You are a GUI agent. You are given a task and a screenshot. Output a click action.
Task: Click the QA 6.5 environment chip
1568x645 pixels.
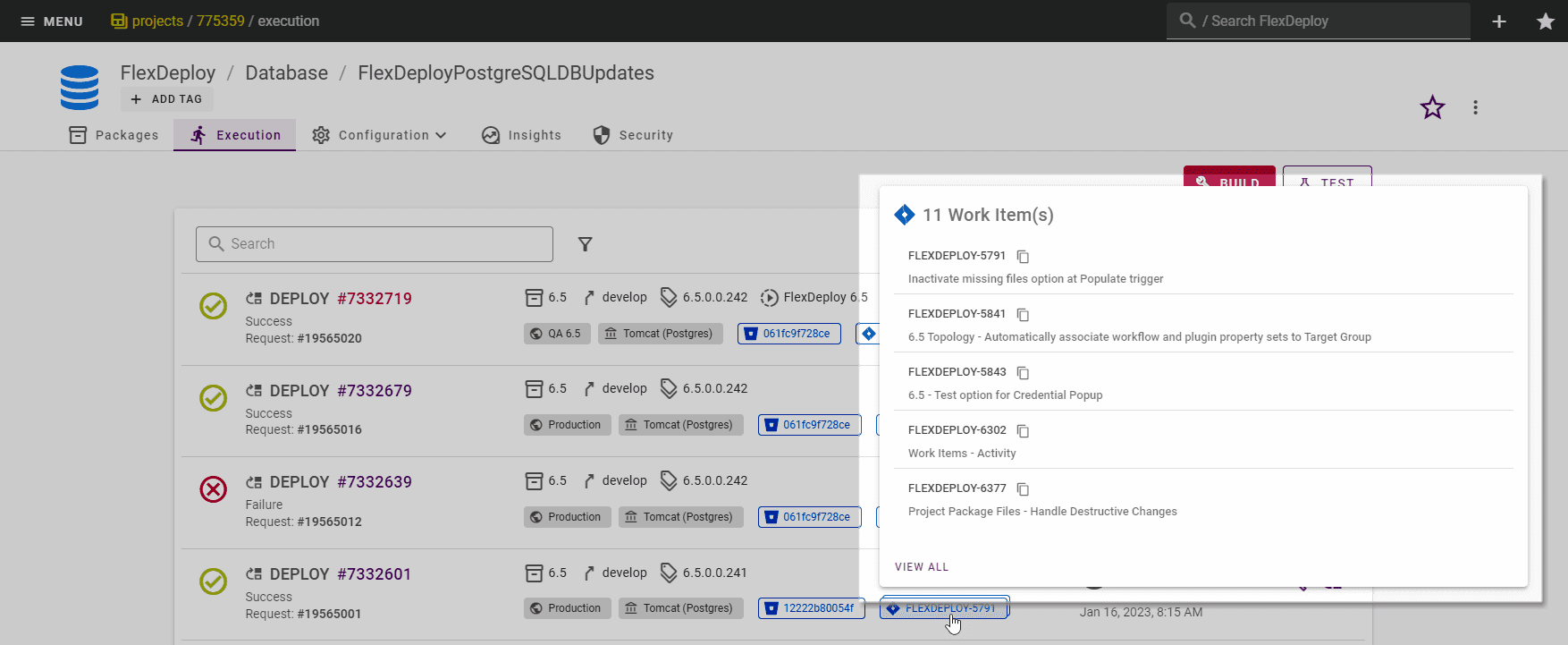pos(557,334)
